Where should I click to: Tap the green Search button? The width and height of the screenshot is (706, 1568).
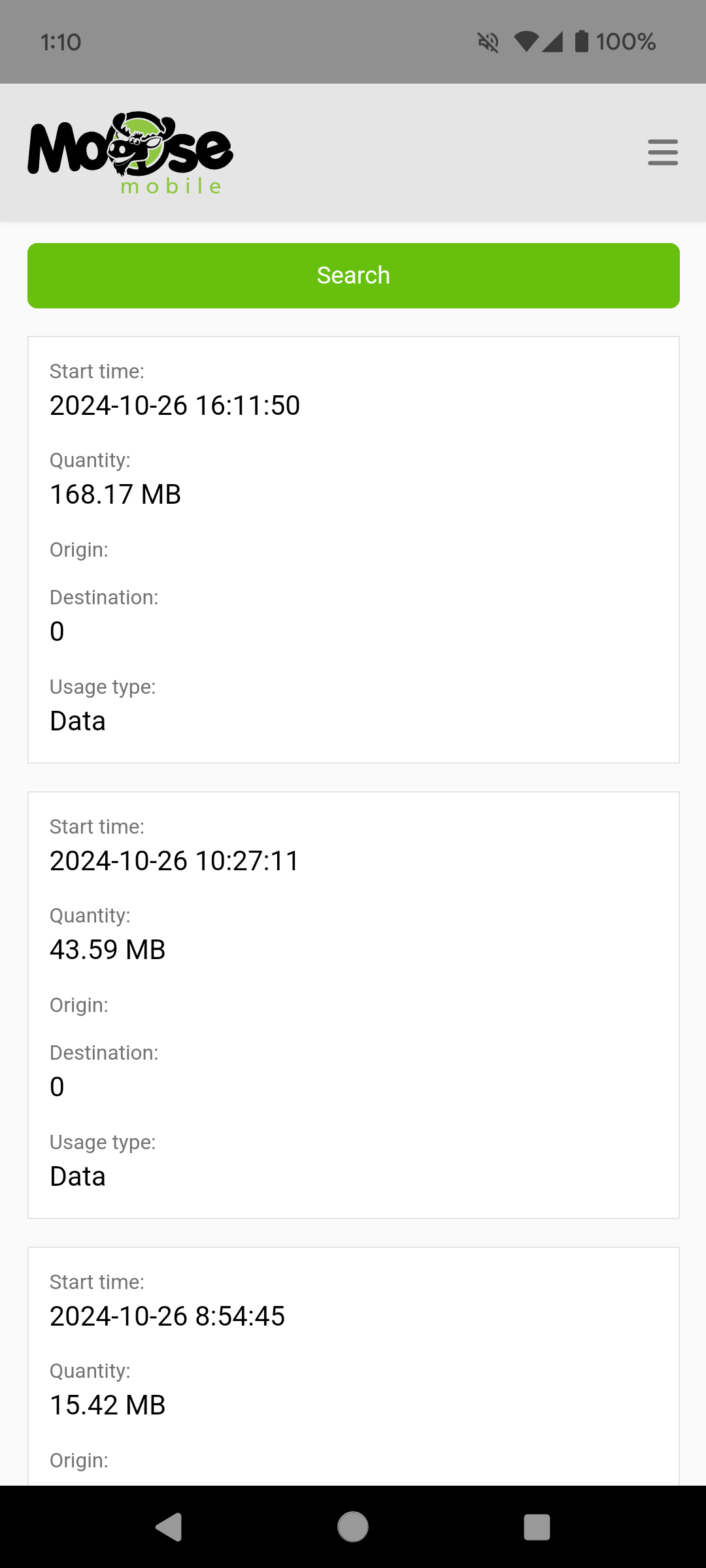pos(354,276)
